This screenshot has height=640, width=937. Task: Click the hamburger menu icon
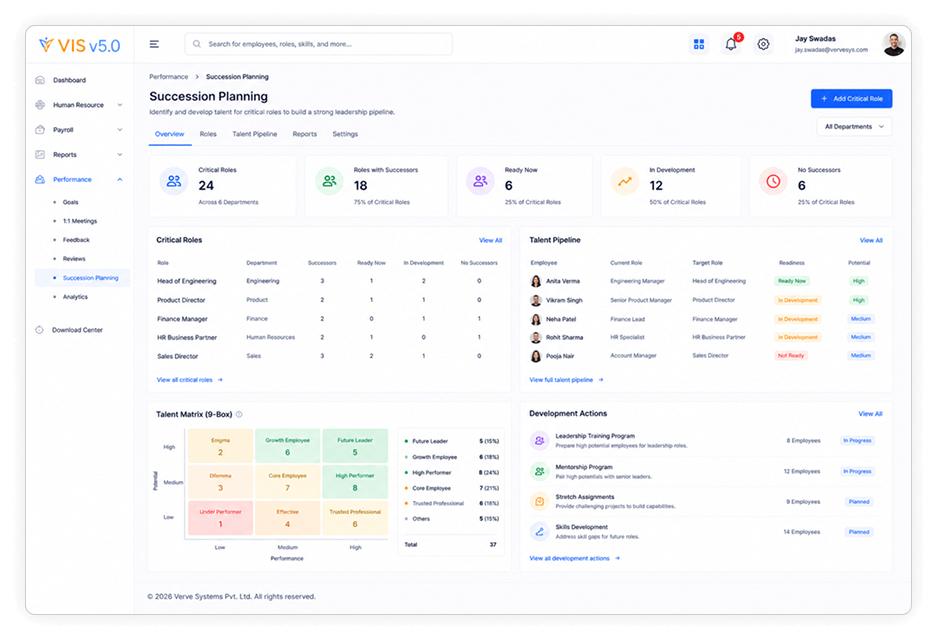[x=154, y=44]
